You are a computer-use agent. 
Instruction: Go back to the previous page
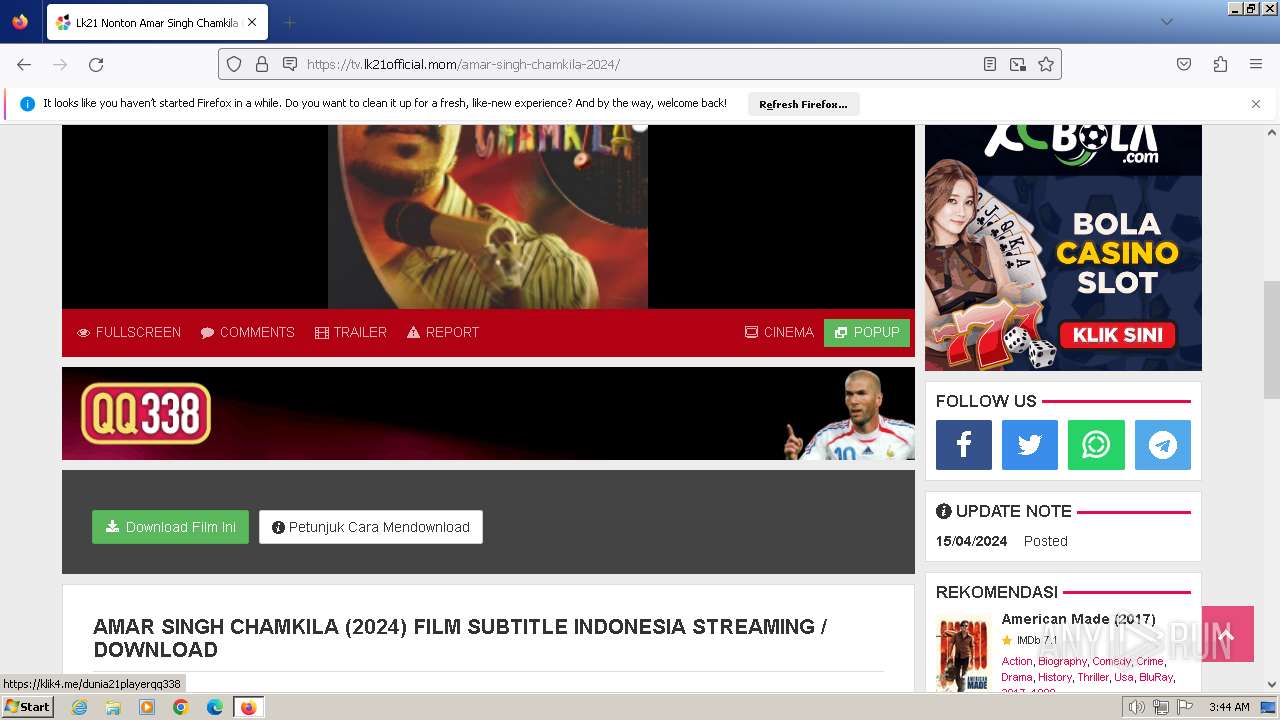pyautogui.click(x=24, y=64)
